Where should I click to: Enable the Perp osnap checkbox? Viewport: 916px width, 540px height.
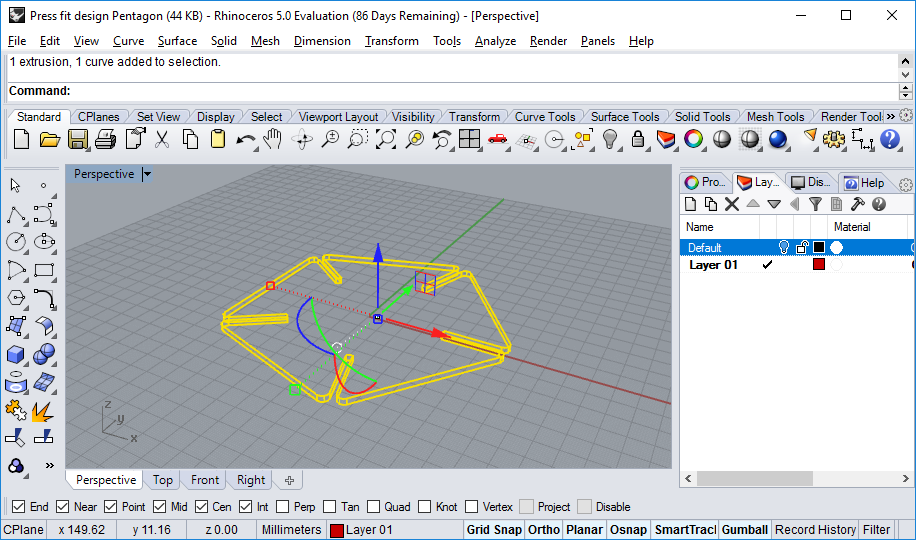[x=283, y=507]
